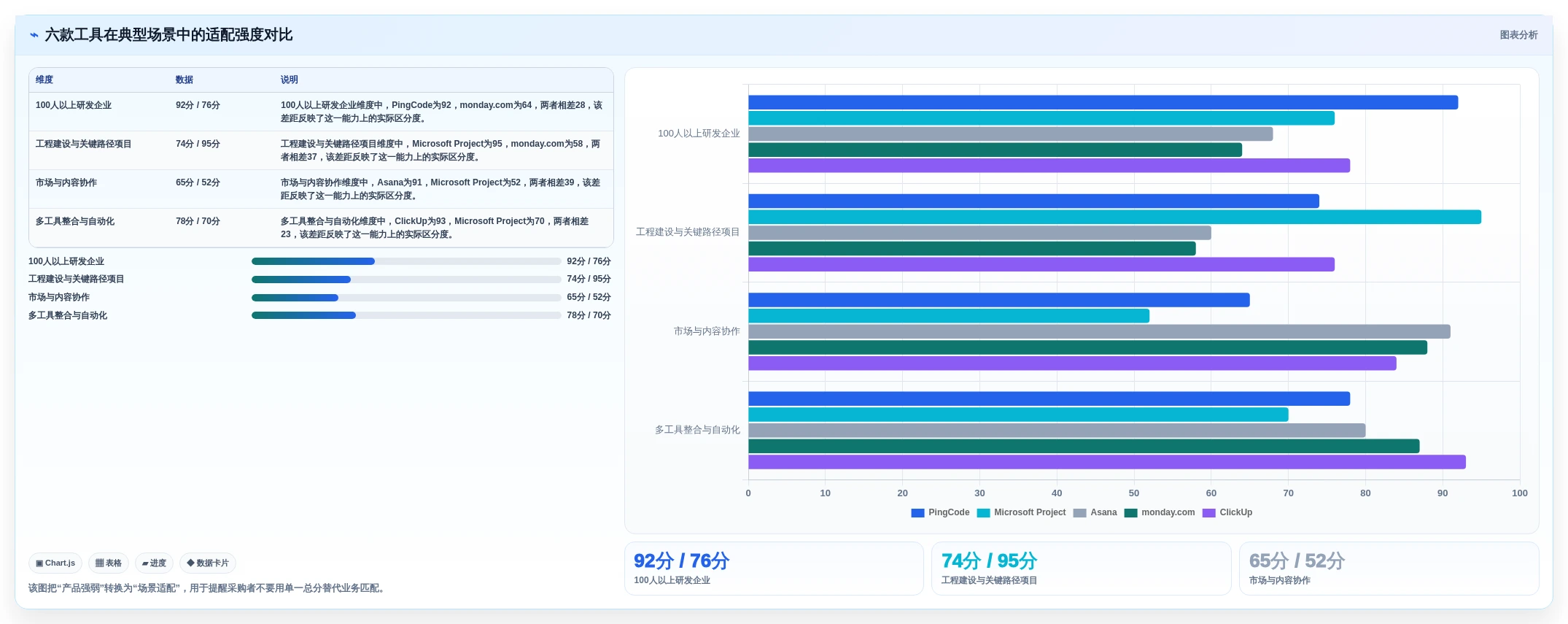Click the ClickUp bar in 100人以上研发企业 group

click(1049, 166)
